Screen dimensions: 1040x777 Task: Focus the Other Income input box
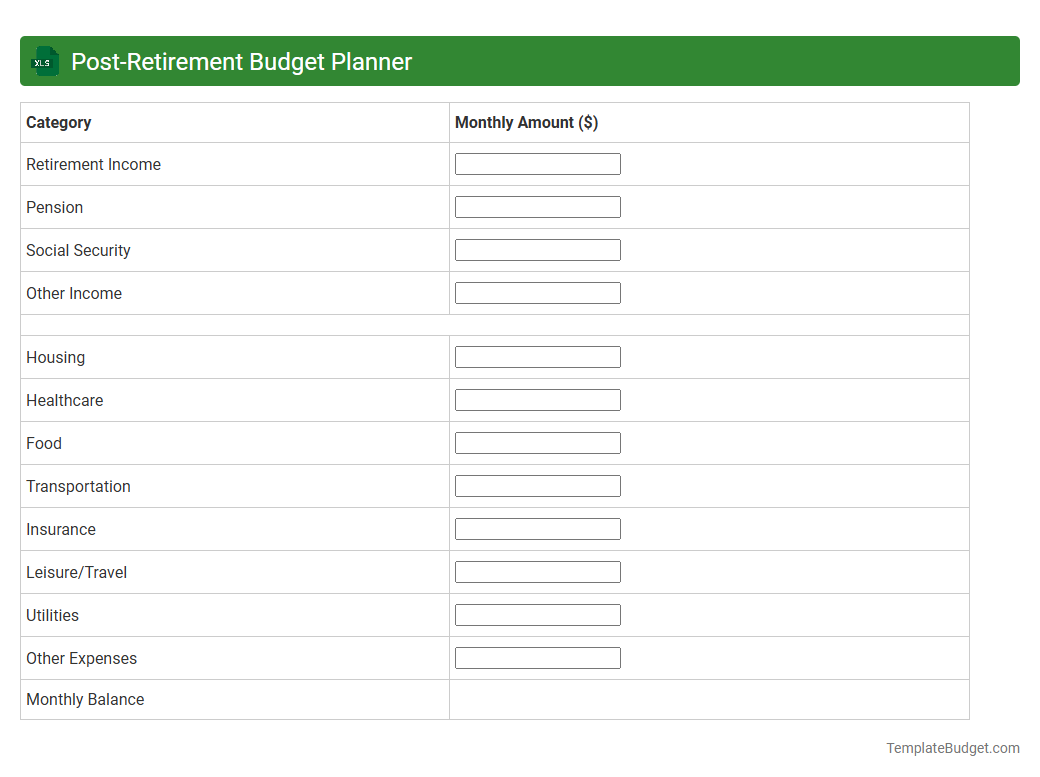(x=537, y=292)
